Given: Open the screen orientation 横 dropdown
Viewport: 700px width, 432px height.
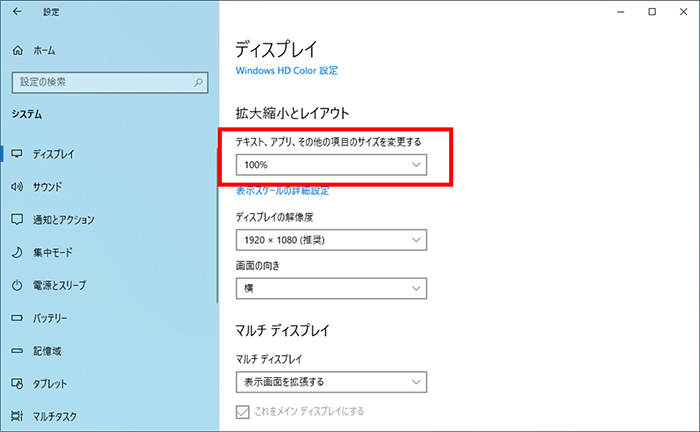Looking at the screenshot, I should pos(331,288).
